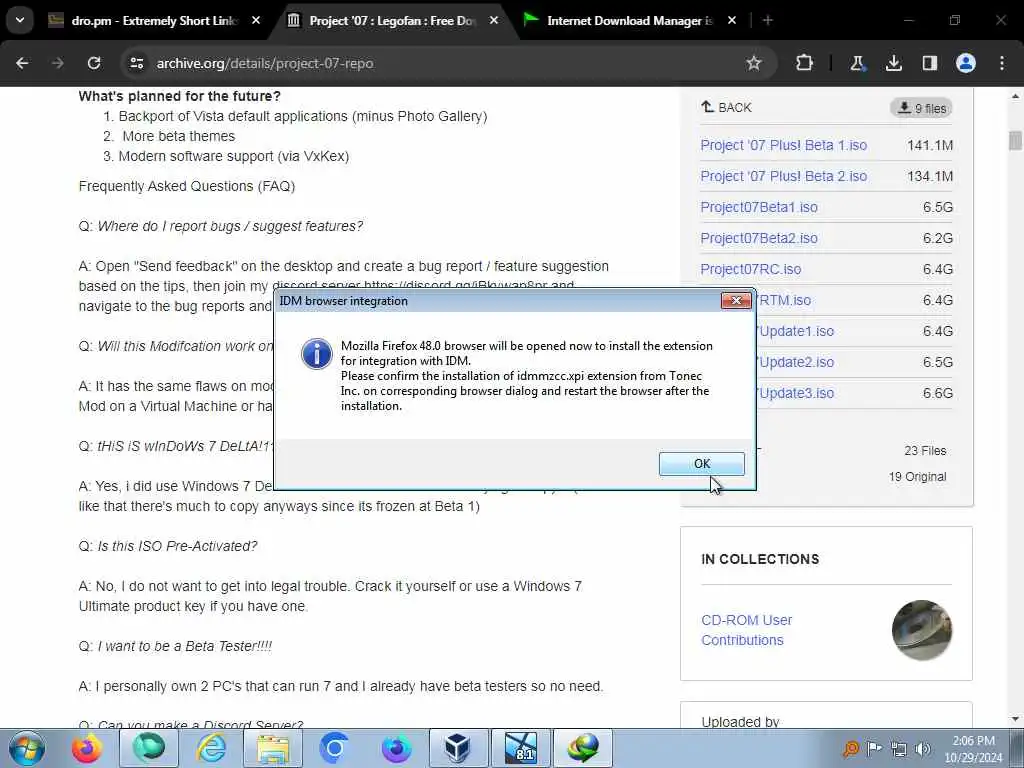Open Action Center flag in tray
Screen dimensions: 1024x768
874,748
